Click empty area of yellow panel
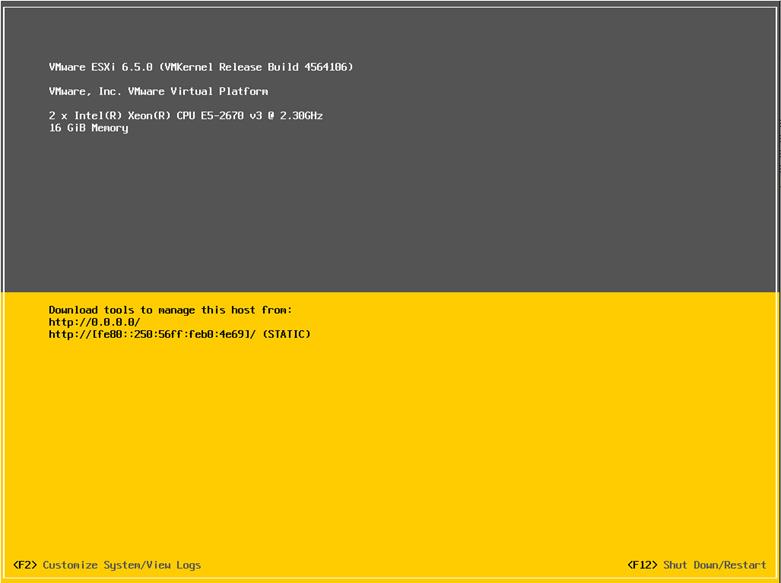 coord(450,450)
